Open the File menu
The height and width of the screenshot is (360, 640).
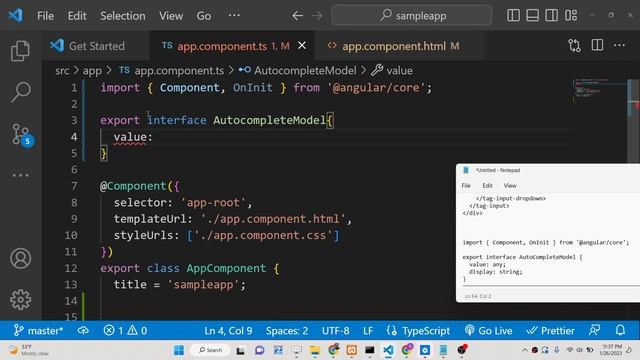(45, 16)
